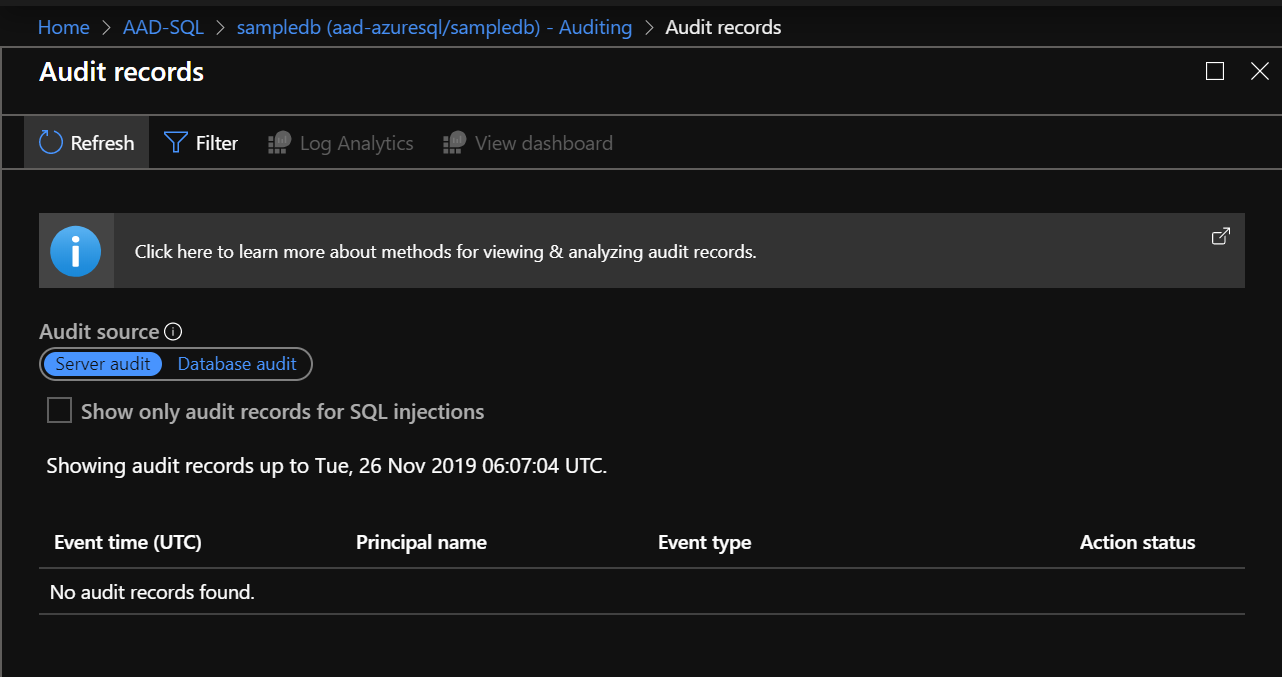Open the external link icon in banner

click(x=1220, y=237)
